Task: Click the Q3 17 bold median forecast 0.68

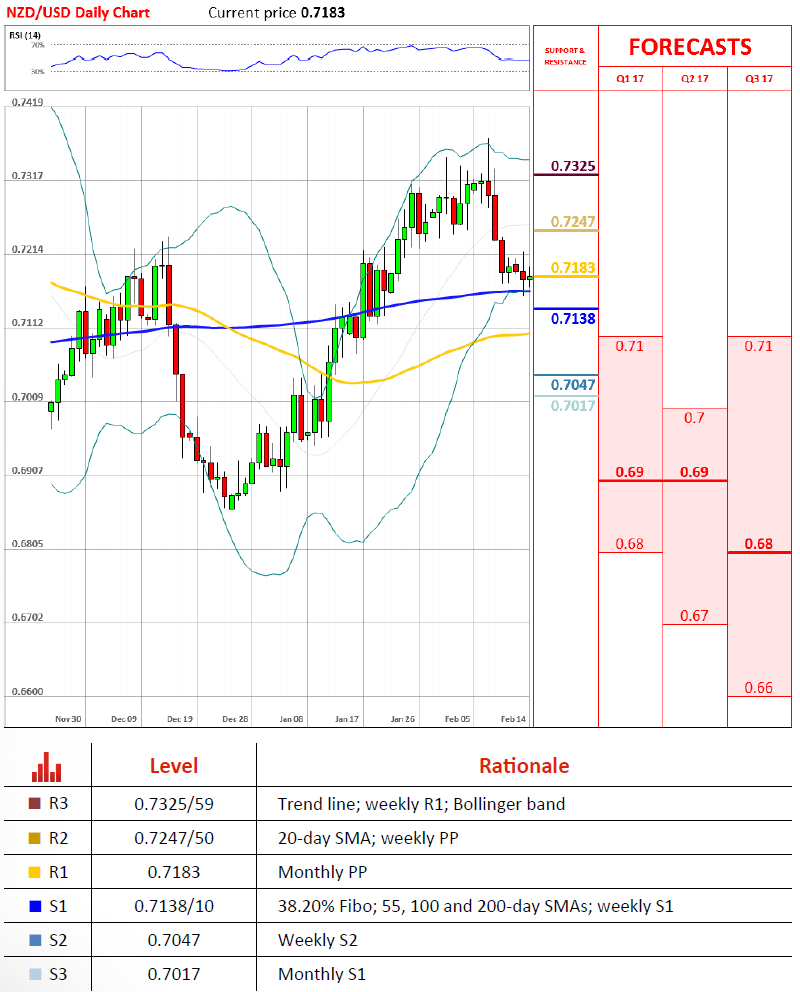Action: coord(759,544)
